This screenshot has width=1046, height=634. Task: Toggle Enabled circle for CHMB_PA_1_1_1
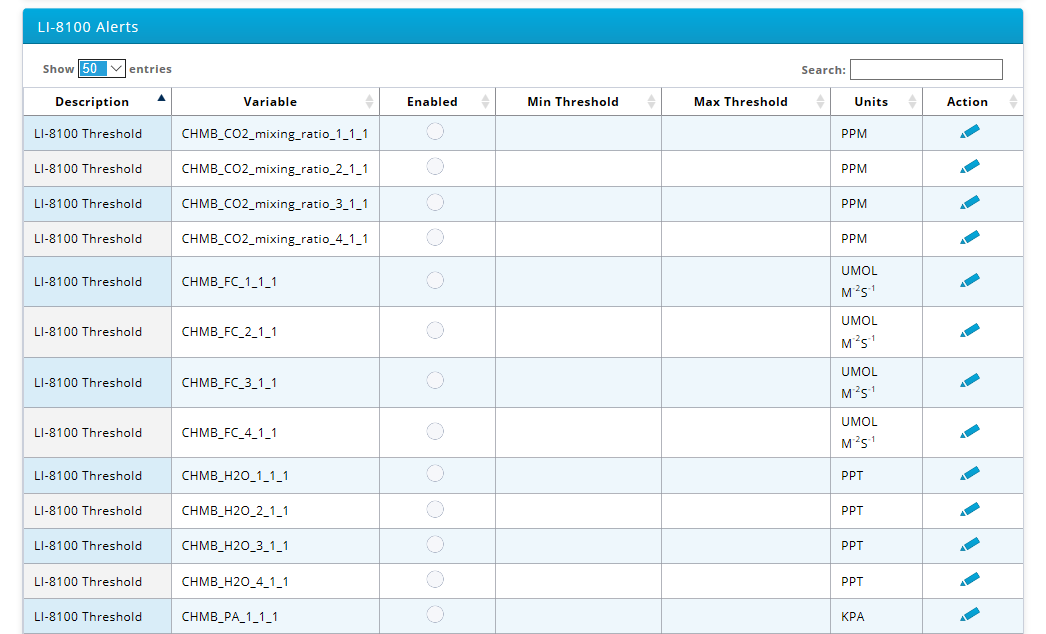435,614
